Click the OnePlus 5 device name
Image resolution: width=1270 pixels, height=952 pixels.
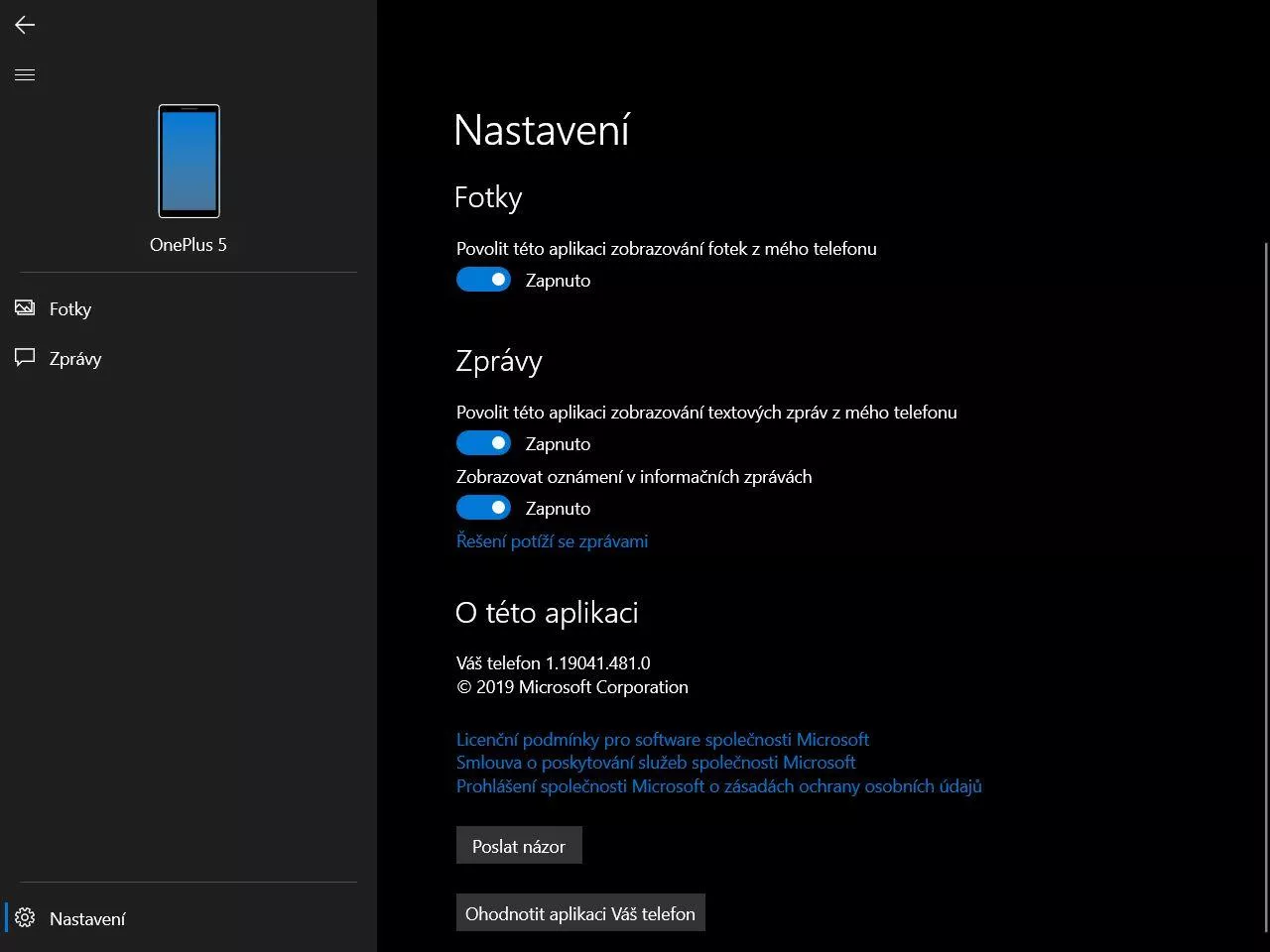pos(189,244)
